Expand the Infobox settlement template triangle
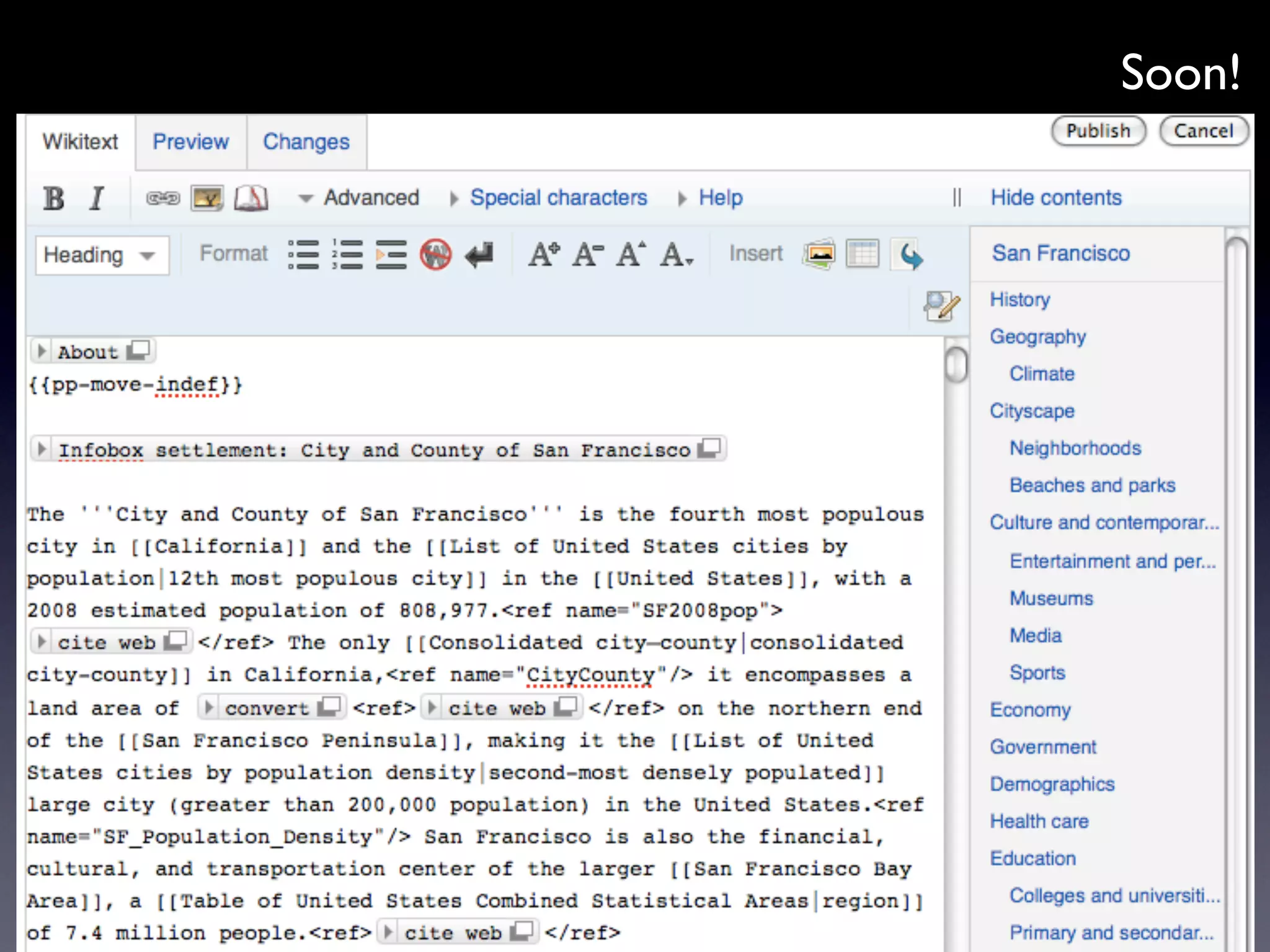Image resolution: width=1270 pixels, height=952 pixels. click(x=42, y=449)
